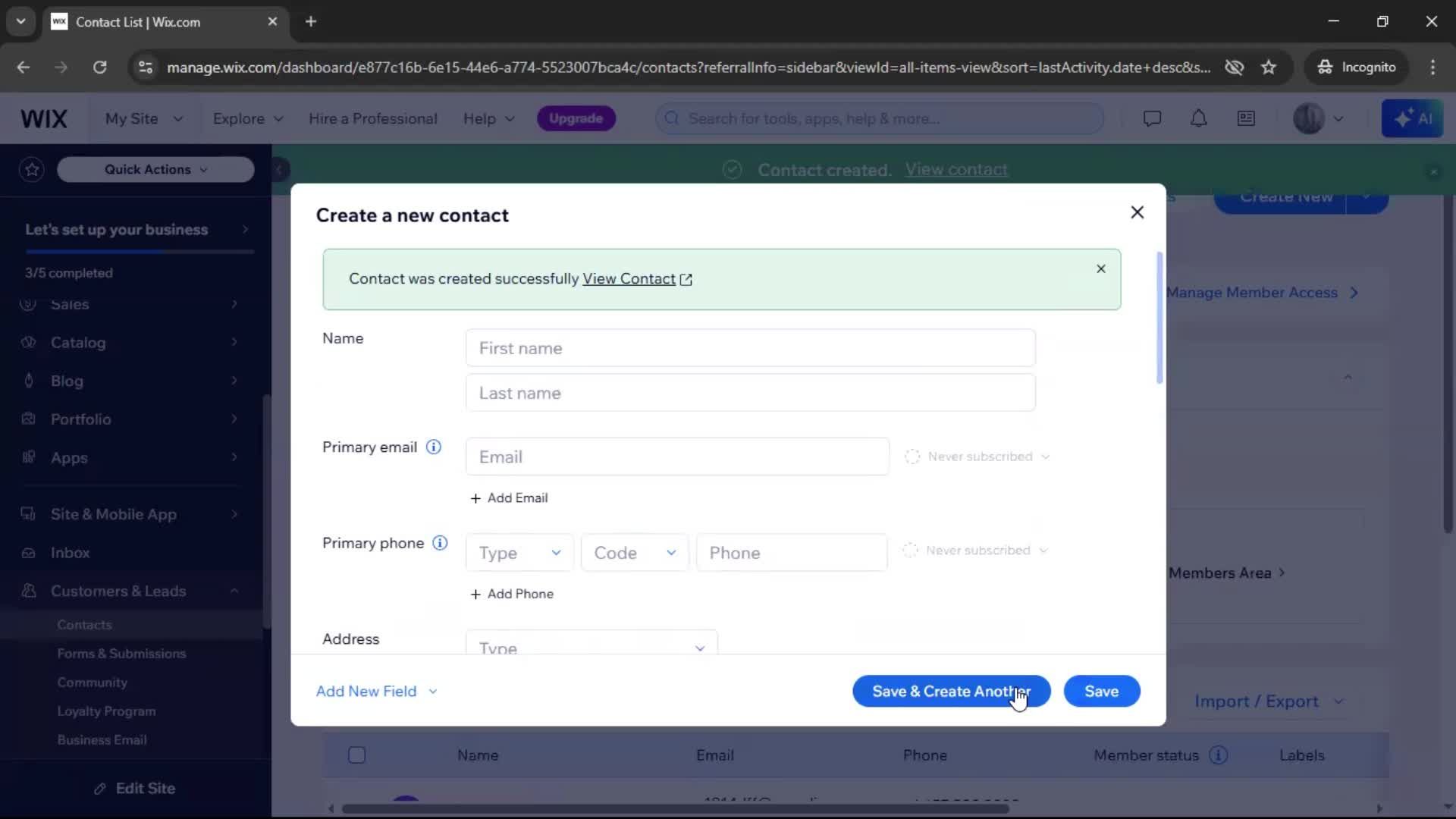
Task: Open Explore menu
Action: coord(247,118)
